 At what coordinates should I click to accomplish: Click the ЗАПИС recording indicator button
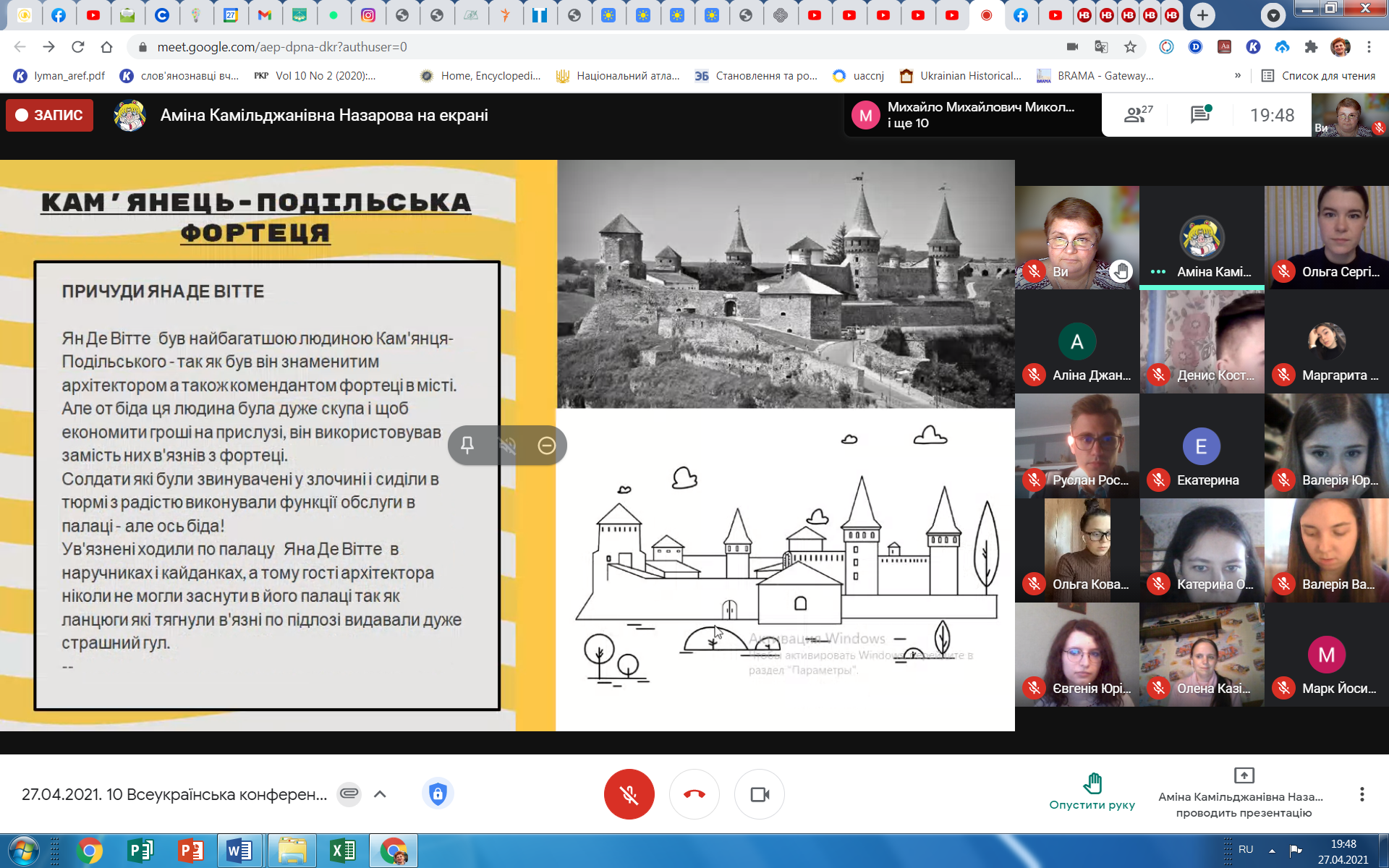pos(49,115)
